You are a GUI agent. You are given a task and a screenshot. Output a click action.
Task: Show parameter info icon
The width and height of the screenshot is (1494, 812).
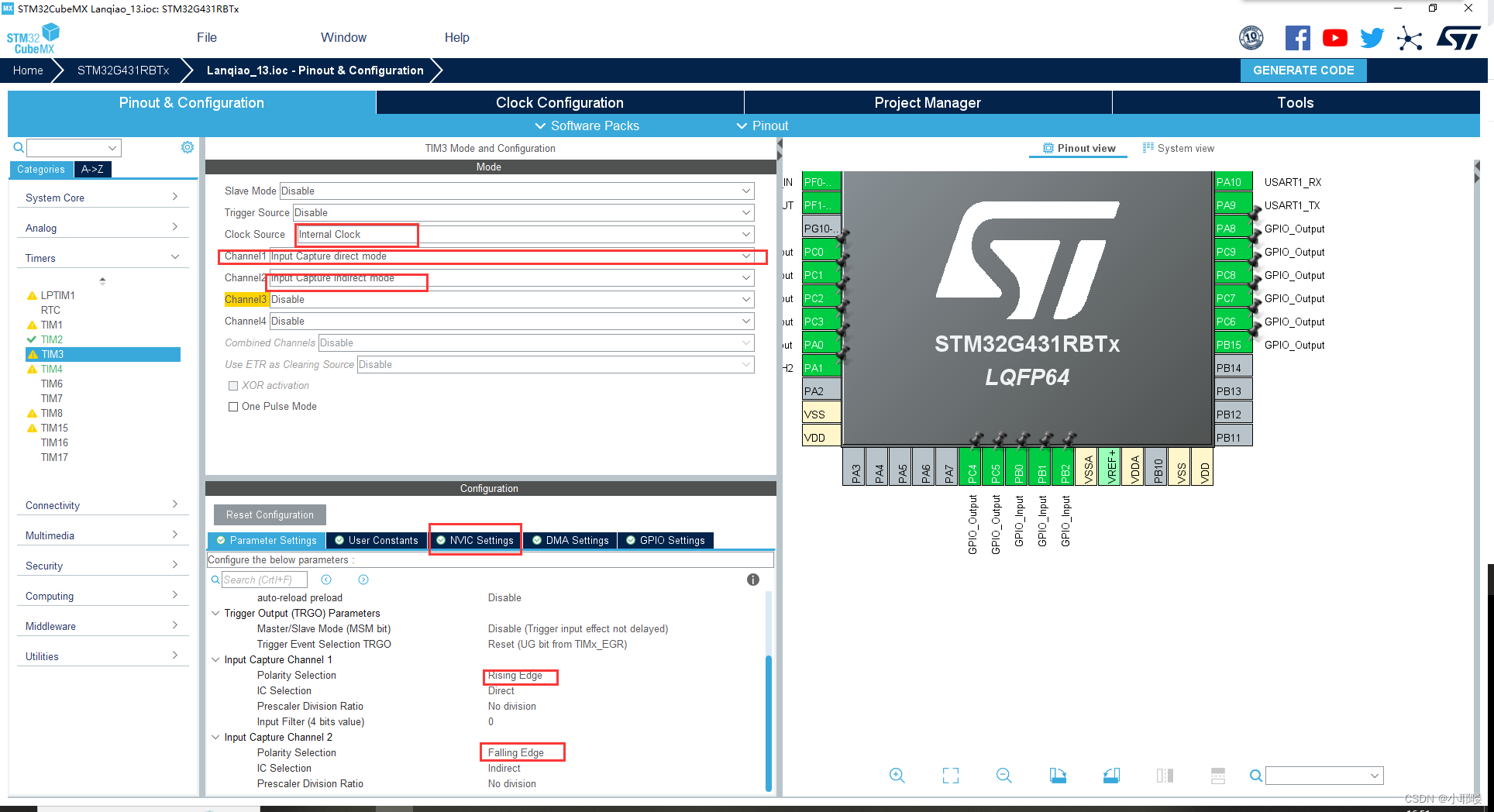click(x=753, y=580)
